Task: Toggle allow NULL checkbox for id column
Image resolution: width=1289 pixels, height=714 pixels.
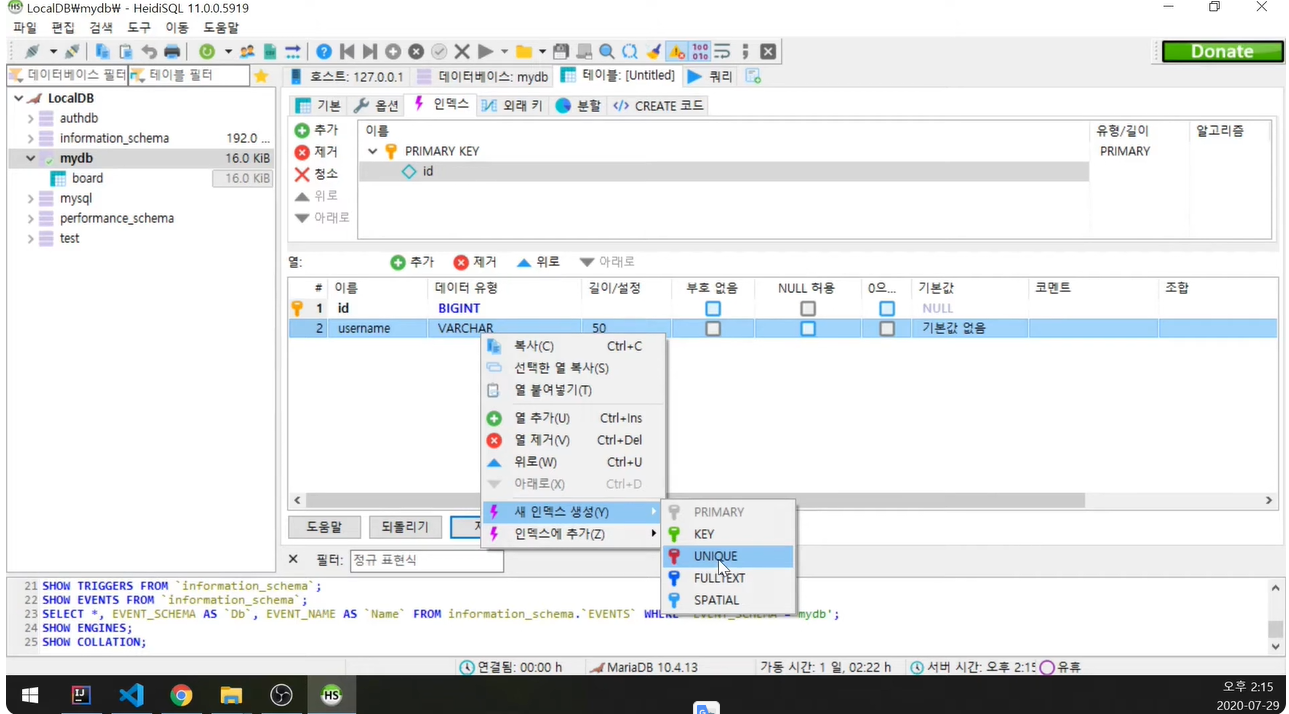Action: pyautogui.click(x=808, y=308)
